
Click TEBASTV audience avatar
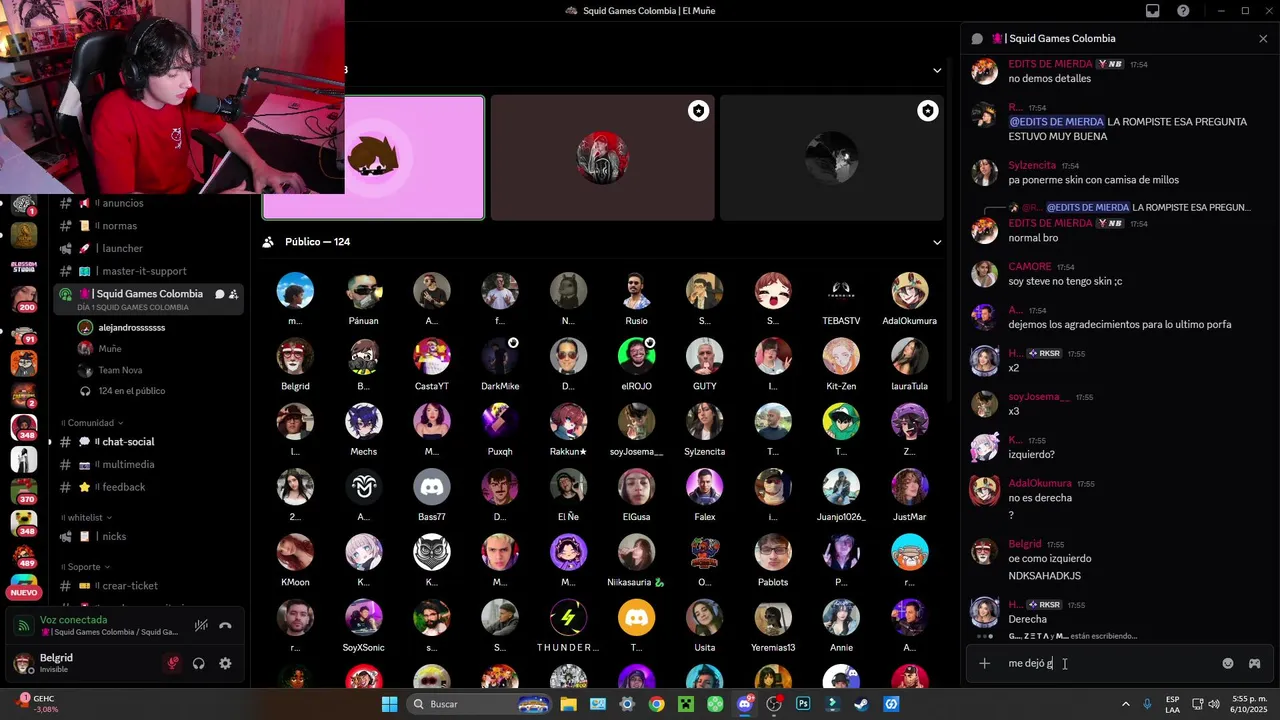(841, 291)
